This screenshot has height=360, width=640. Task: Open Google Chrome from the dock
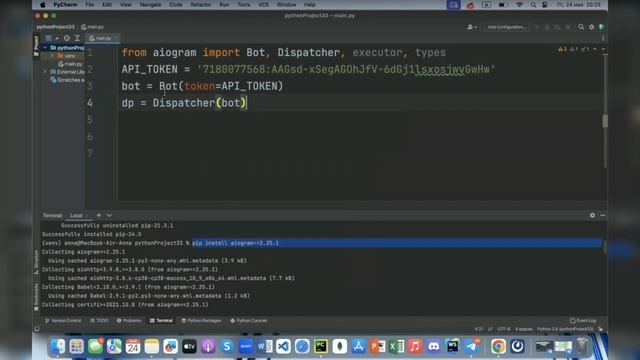(498, 346)
